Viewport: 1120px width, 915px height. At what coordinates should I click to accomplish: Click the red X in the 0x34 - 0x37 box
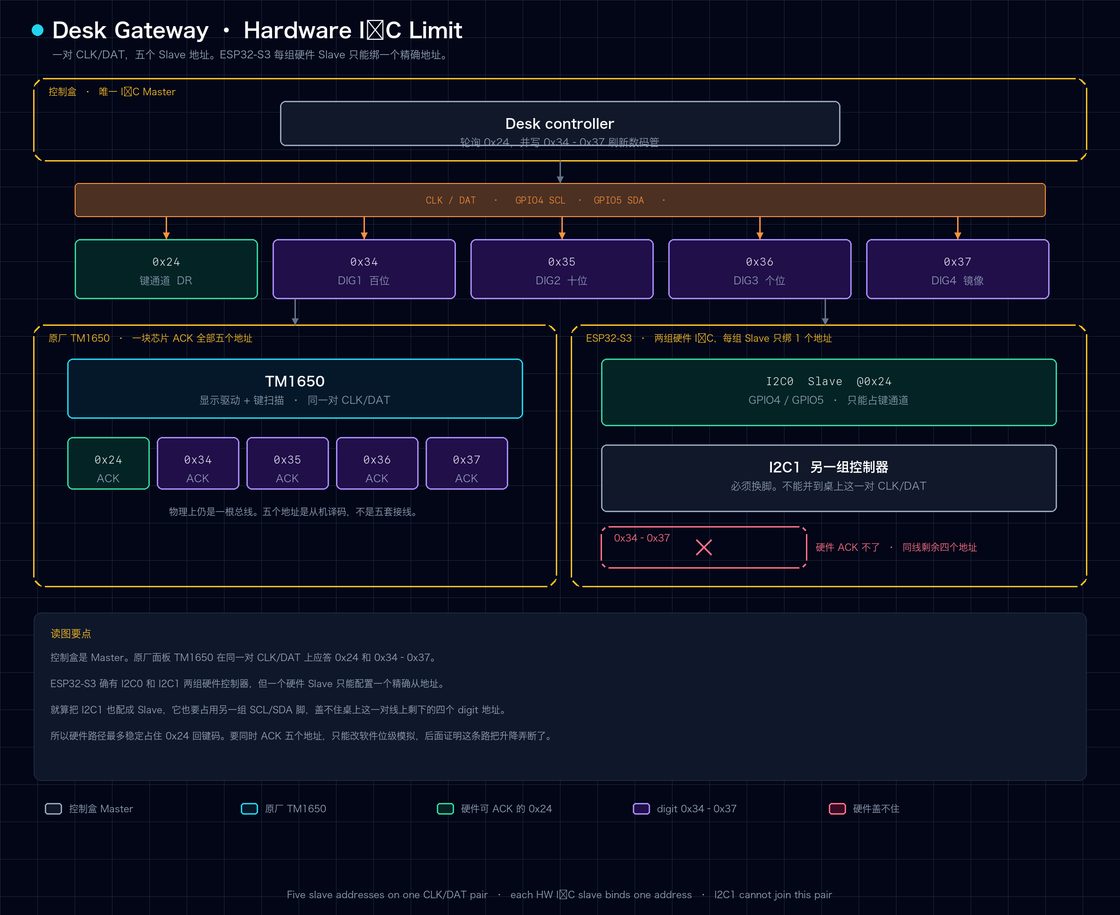[x=704, y=547]
